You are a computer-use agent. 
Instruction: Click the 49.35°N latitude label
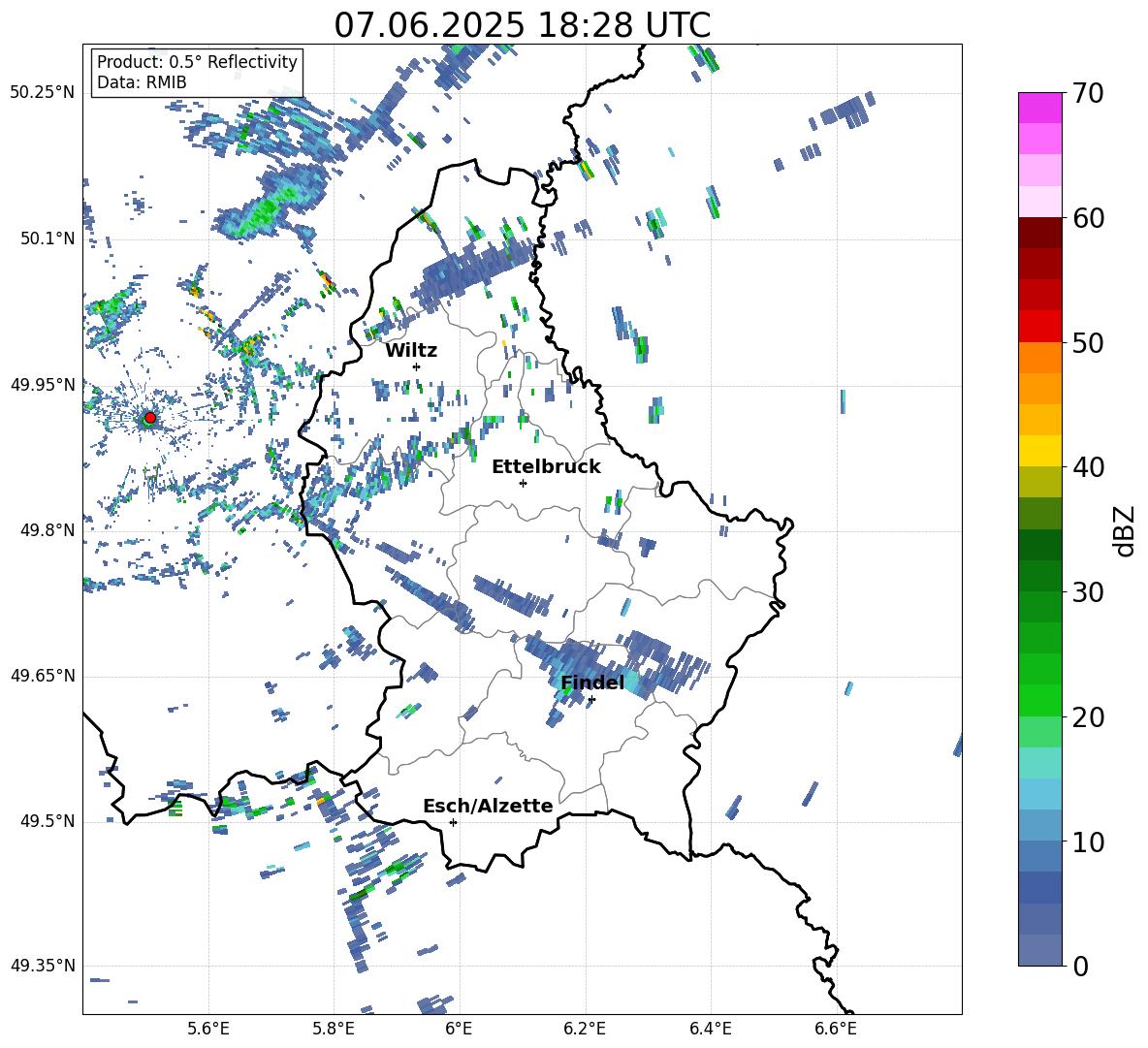coord(43,966)
